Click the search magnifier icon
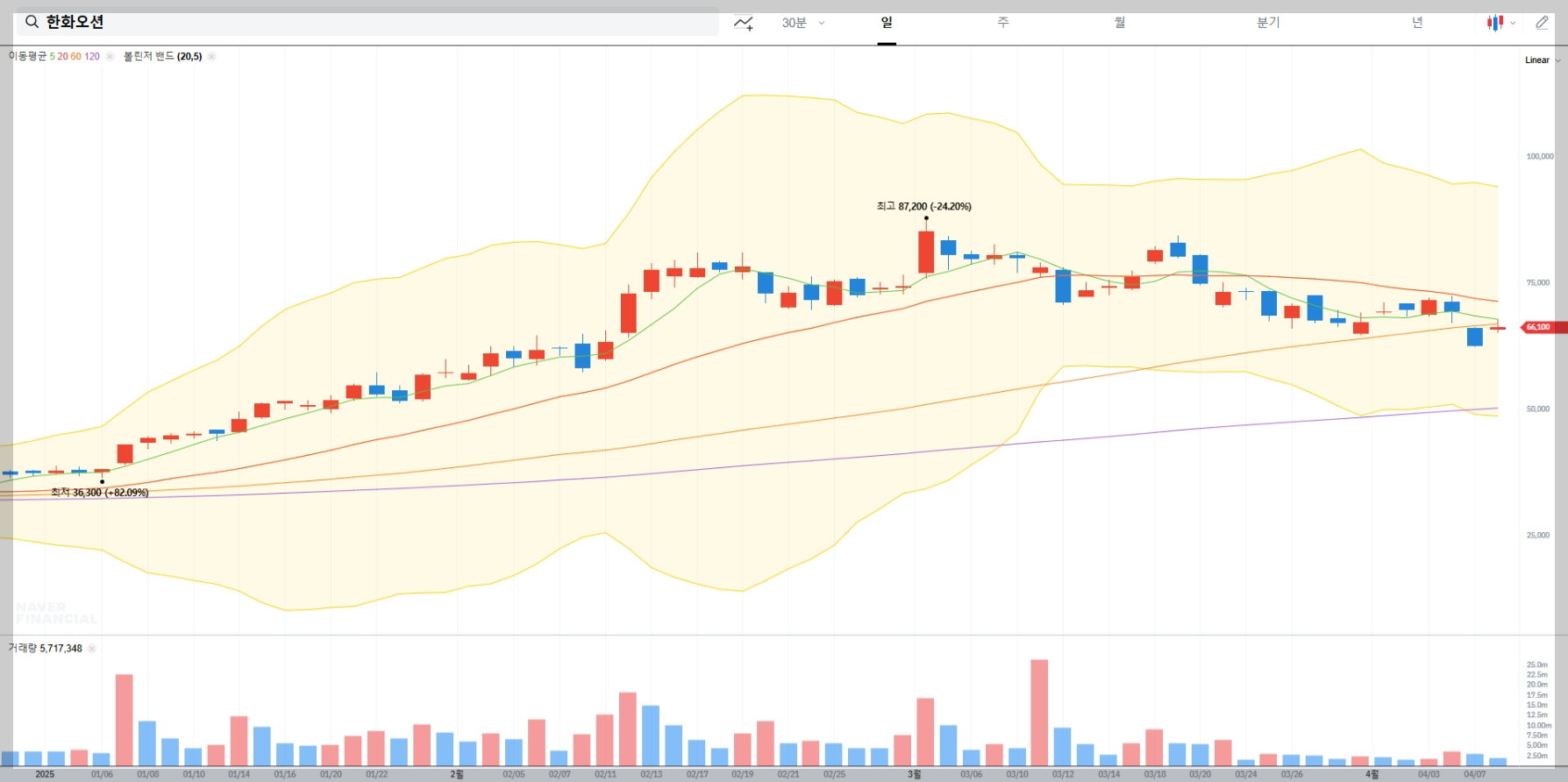1568x782 pixels. click(32, 22)
